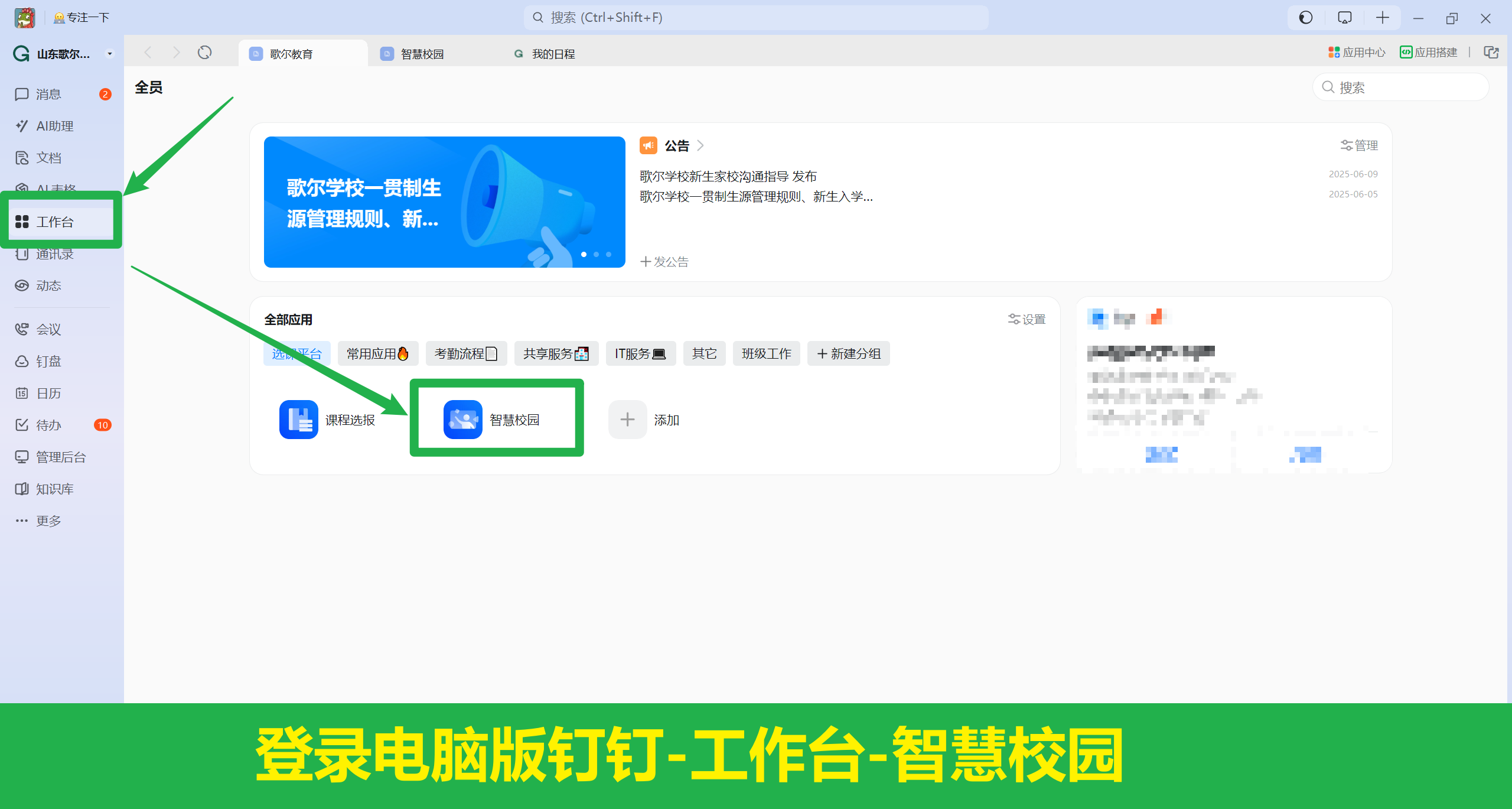
Task: Click the 添加 plus tile
Action: point(627,420)
